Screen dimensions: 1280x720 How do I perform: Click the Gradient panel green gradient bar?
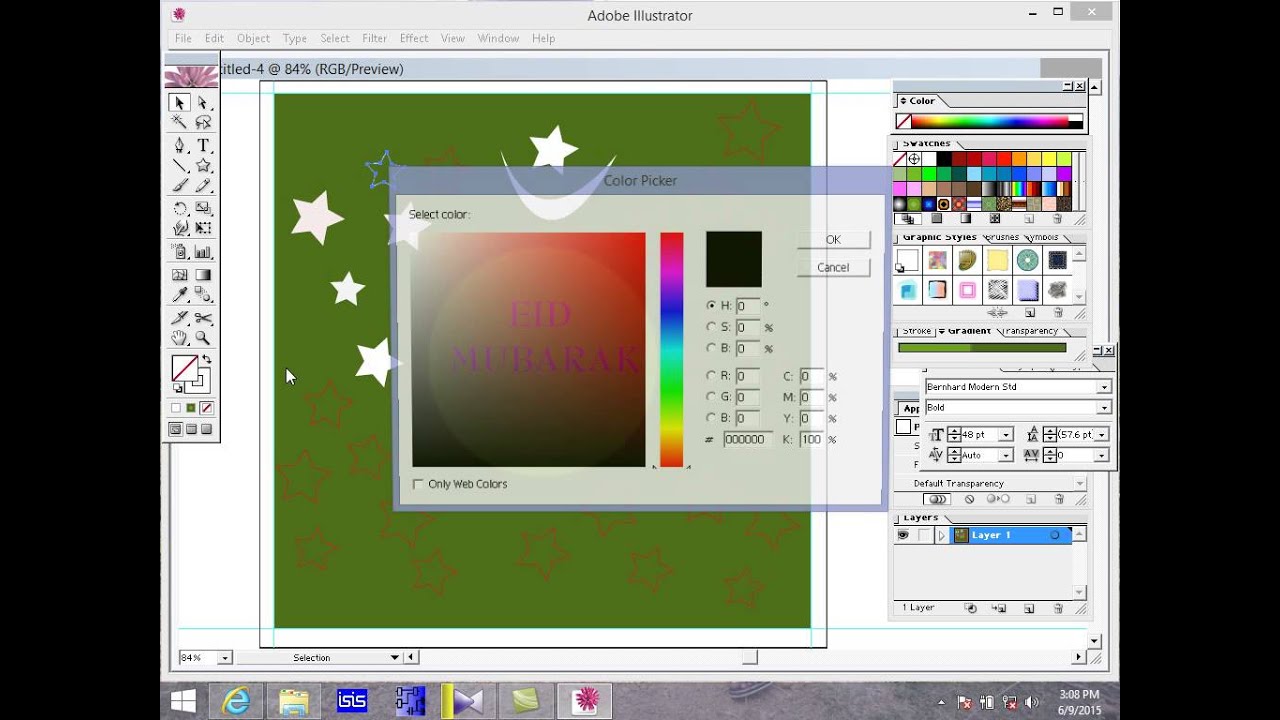[x=982, y=348]
